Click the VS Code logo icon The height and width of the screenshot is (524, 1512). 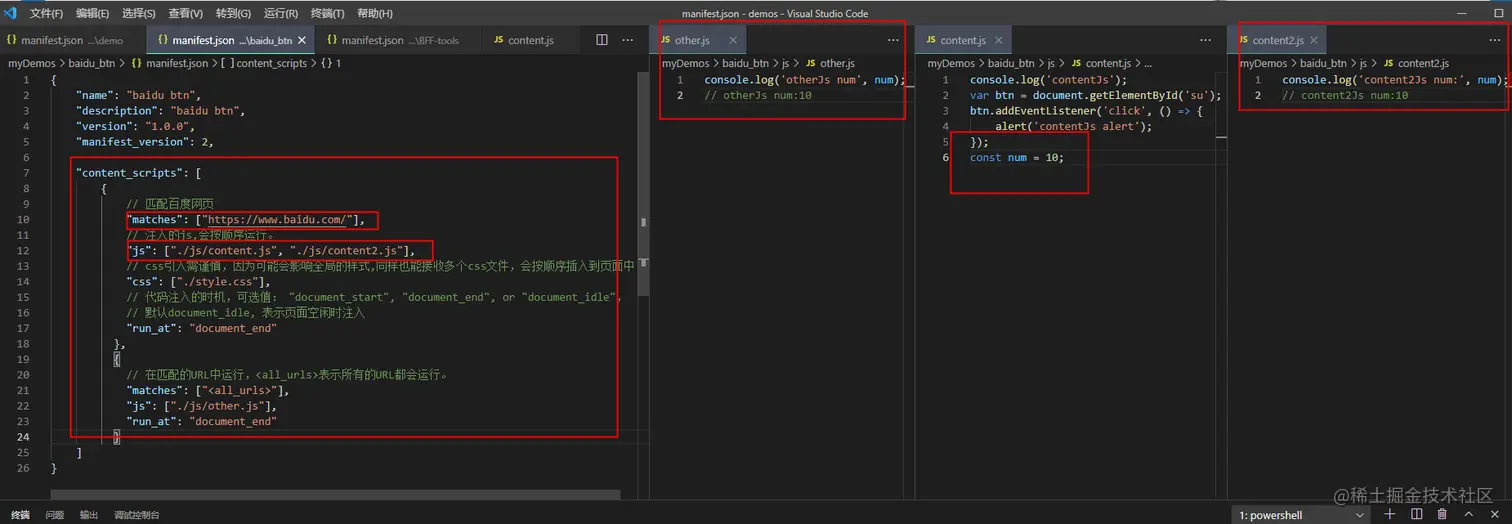point(12,13)
